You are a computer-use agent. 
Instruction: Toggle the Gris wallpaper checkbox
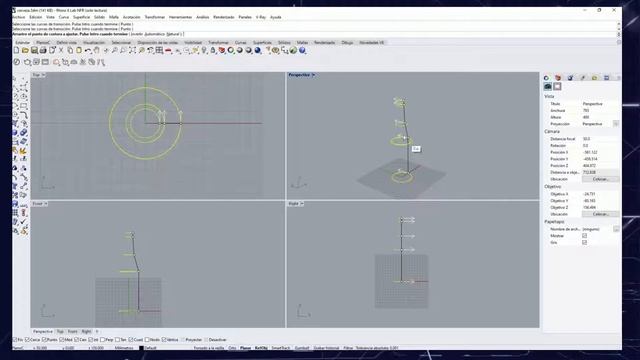click(584, 242)
